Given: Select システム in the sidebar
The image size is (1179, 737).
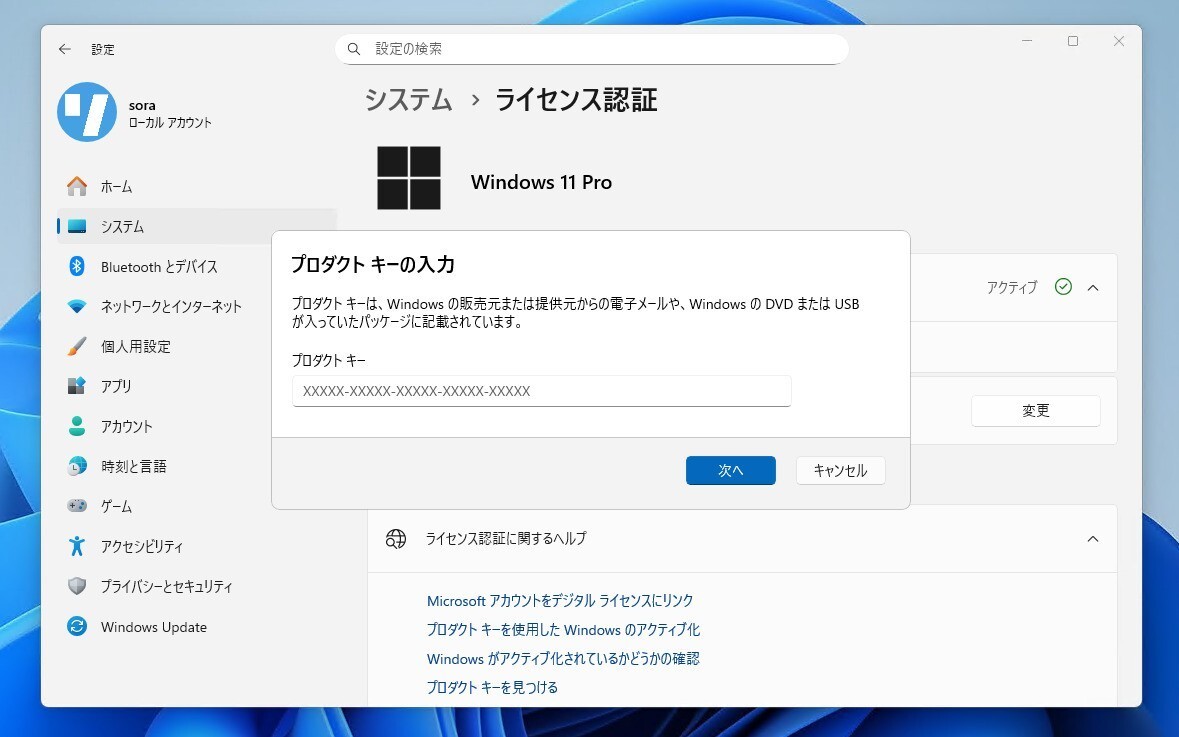Looking at the screenshot, I should [x=197, y=226].
